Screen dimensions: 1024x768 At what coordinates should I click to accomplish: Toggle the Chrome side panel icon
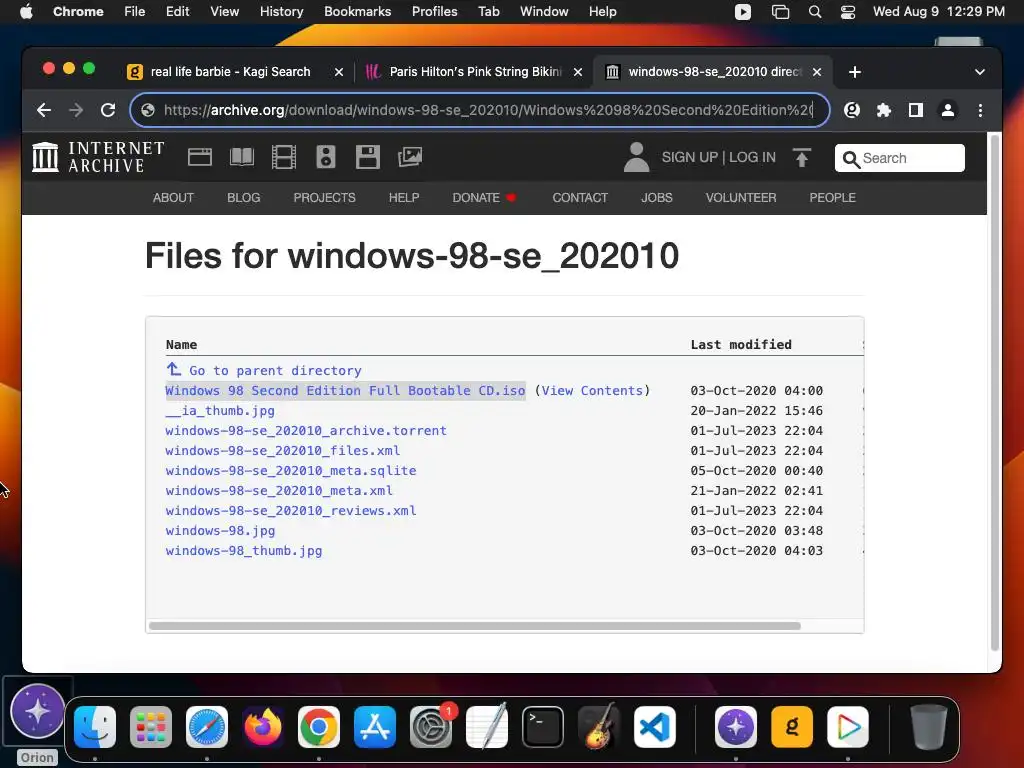pos(916,110)
